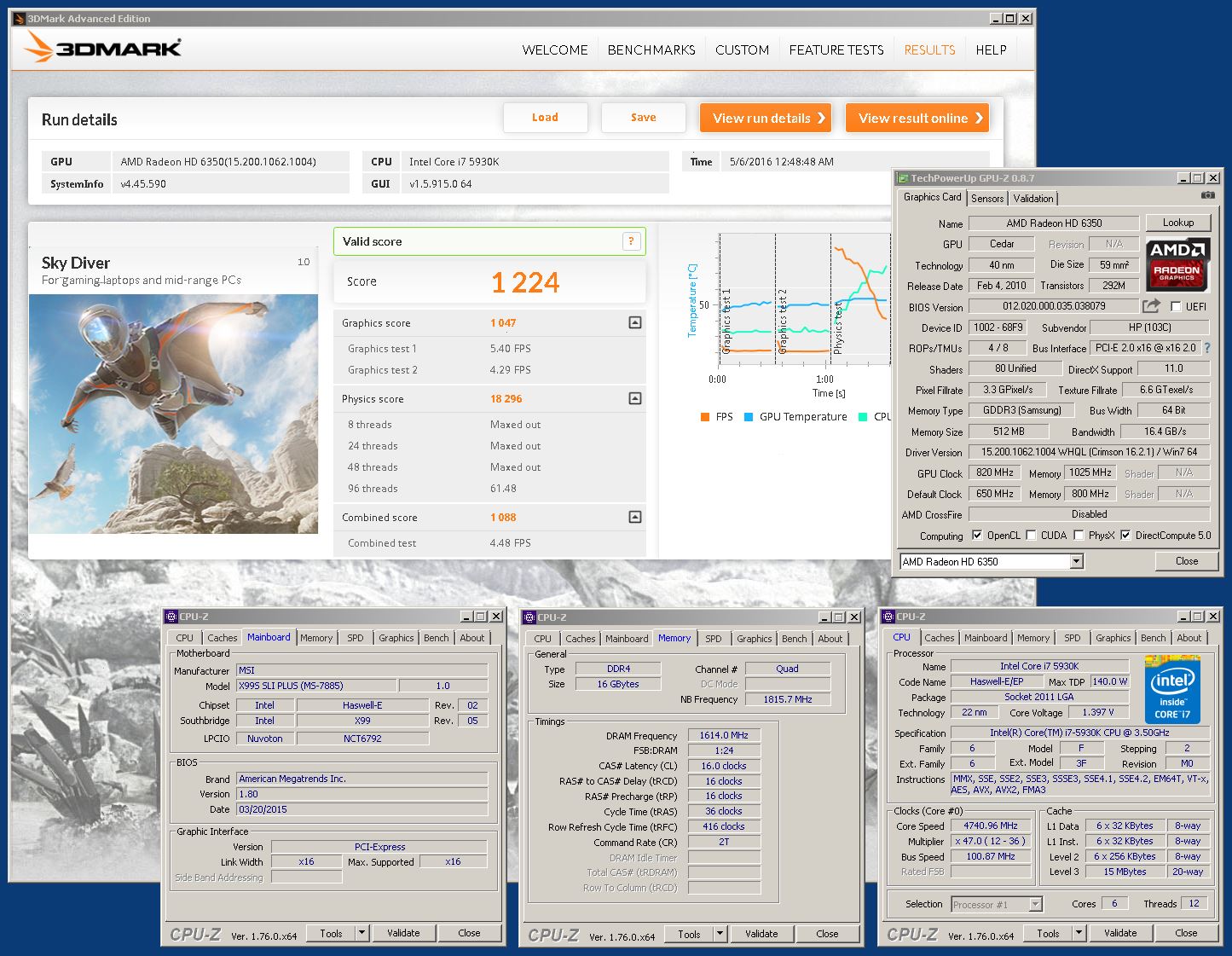Open the AMD Radeon HD 6350 GPU dropdown

click(1076, 561)
